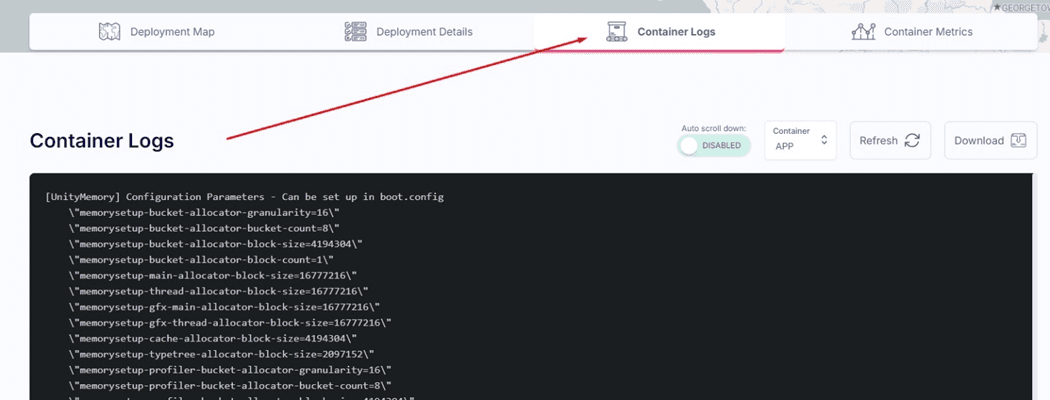Click the "Container Logs" page heading
Viewport: 1050px width, 400px height.
(x=102, y=141)
